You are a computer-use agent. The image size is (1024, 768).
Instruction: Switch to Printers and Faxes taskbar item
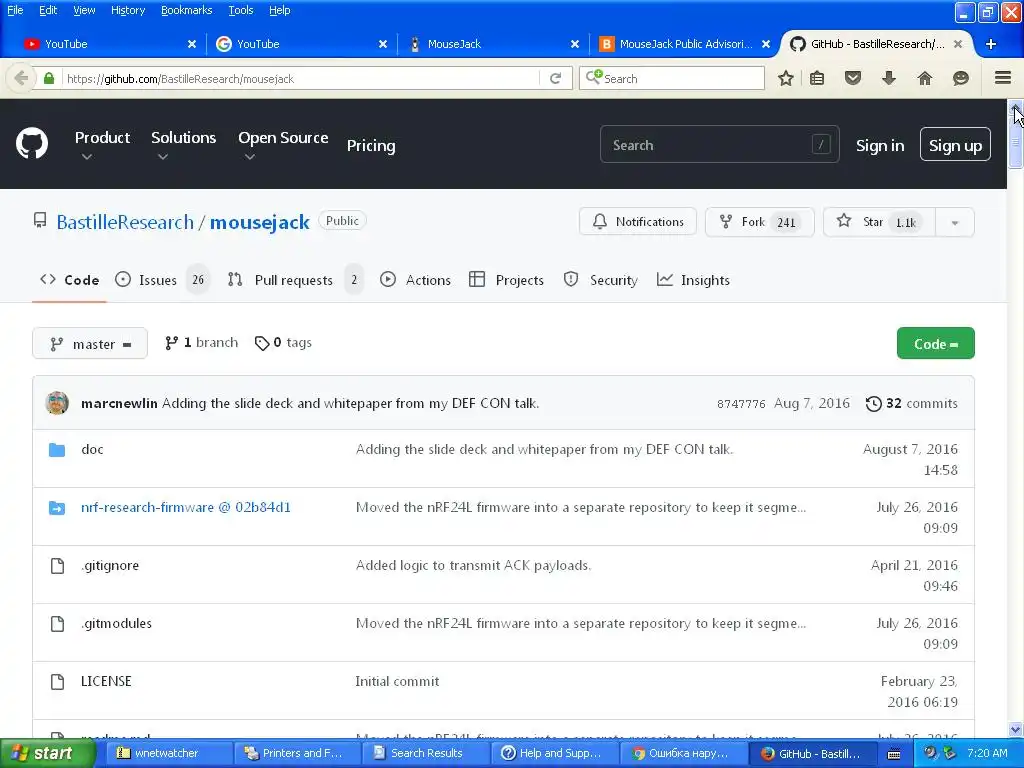point(296,753)
